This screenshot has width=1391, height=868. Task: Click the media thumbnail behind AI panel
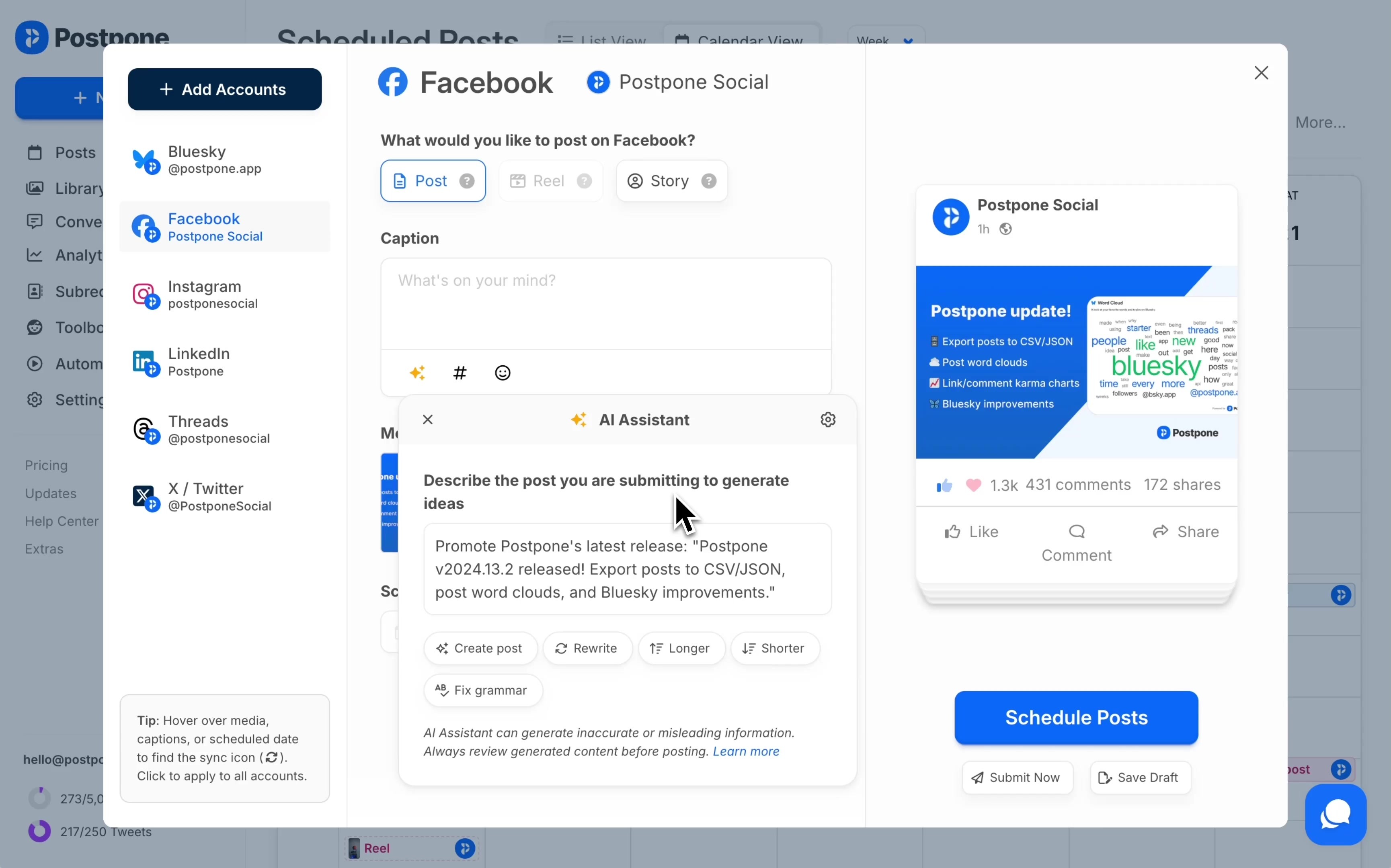point(390,503)
